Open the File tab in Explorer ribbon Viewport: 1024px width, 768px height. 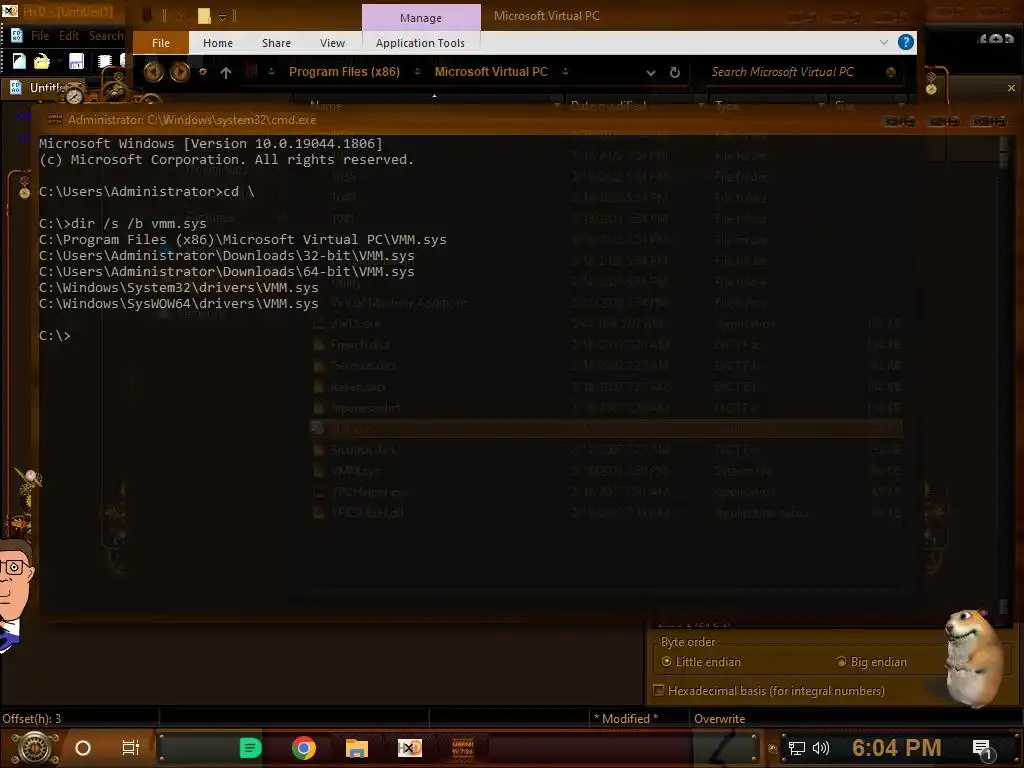(x=161, y=43)
